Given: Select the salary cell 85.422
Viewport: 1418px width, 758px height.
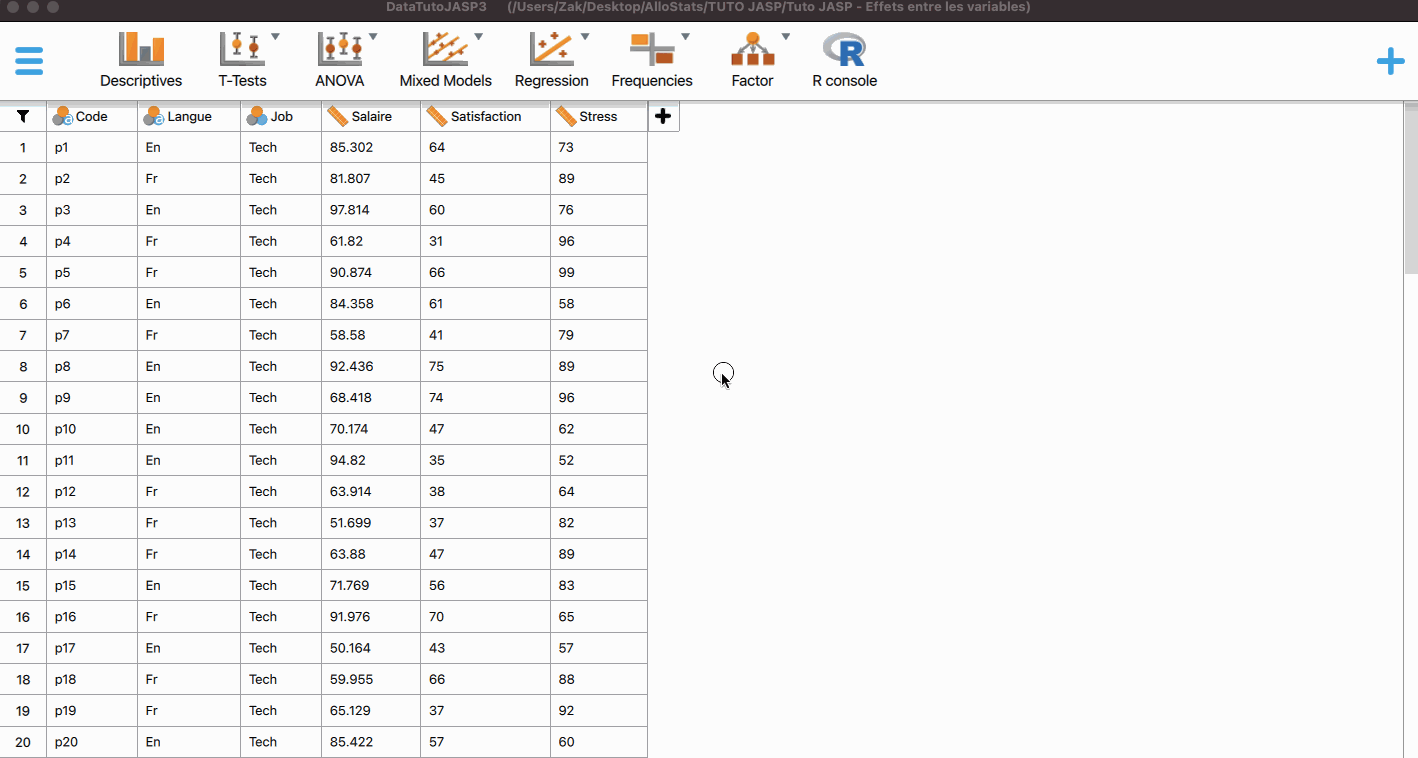Looking at the screenshot, I should [371, 742].
